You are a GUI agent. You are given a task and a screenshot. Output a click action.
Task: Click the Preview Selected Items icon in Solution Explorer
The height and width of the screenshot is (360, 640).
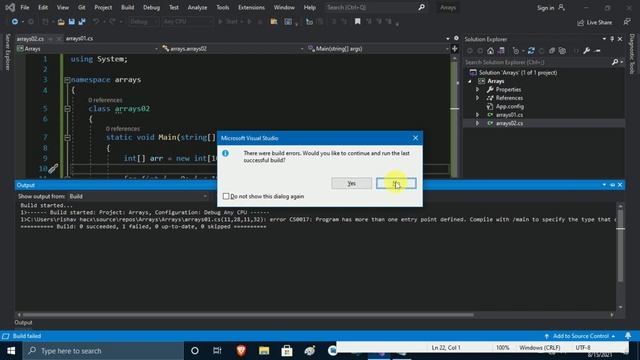(x=598, y=51)
